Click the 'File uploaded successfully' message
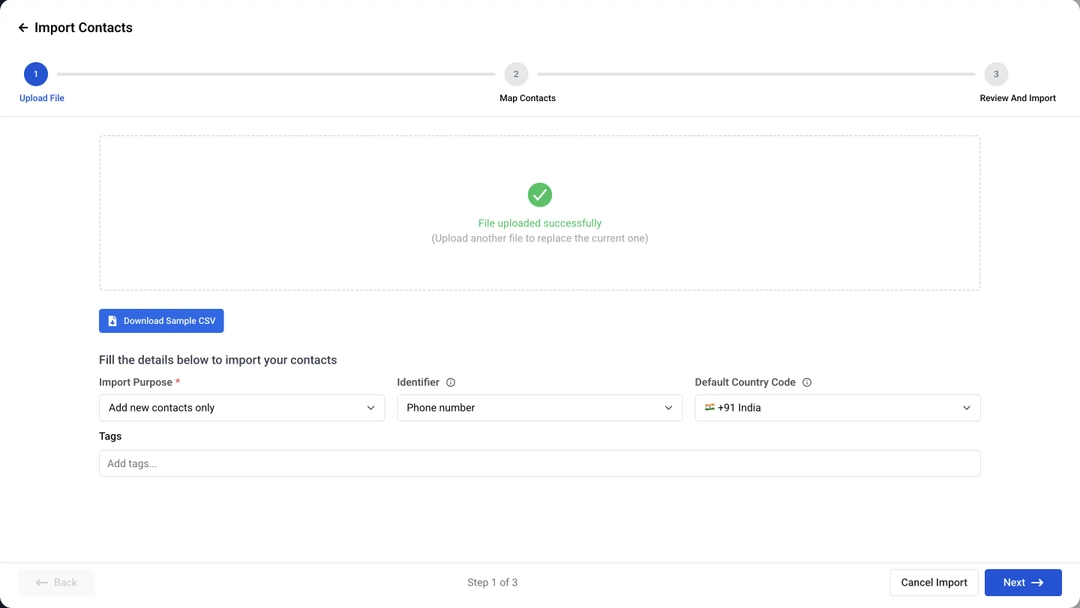Screen dimensions: 1080x608 pyautogui.click(x=539, y=223)
